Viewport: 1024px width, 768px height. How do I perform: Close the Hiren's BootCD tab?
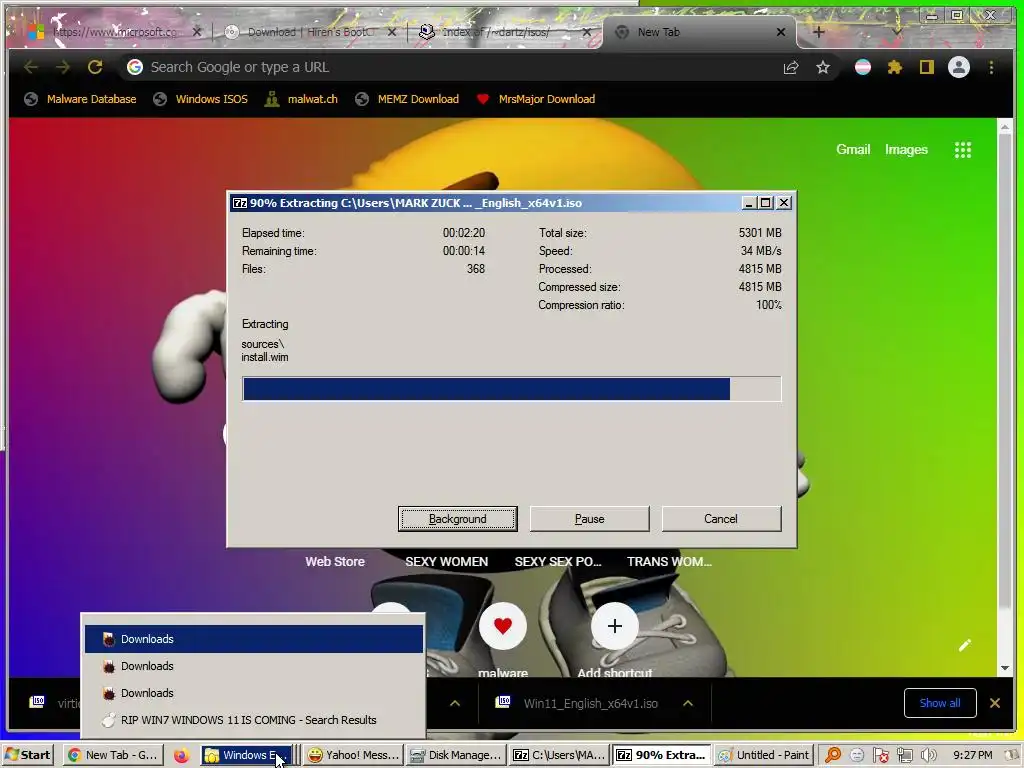click(392, 32)
